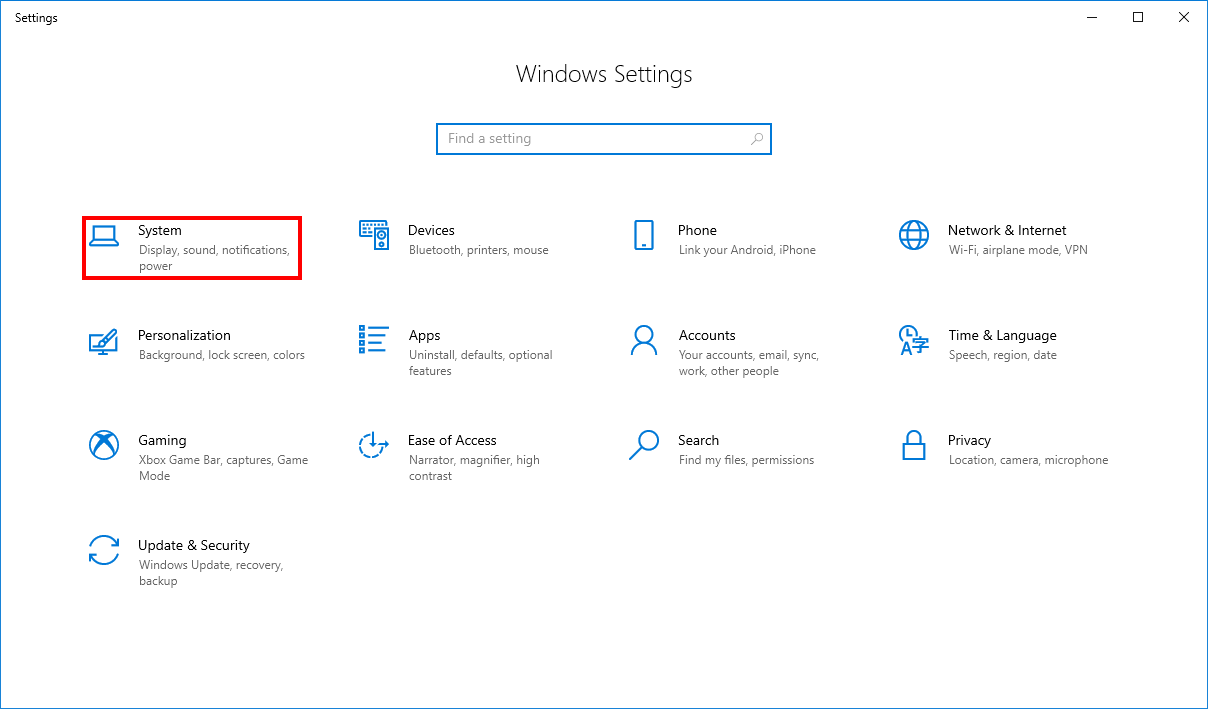Open the Devices settings title
1208x709 pixels.
[x=431, y=230]
